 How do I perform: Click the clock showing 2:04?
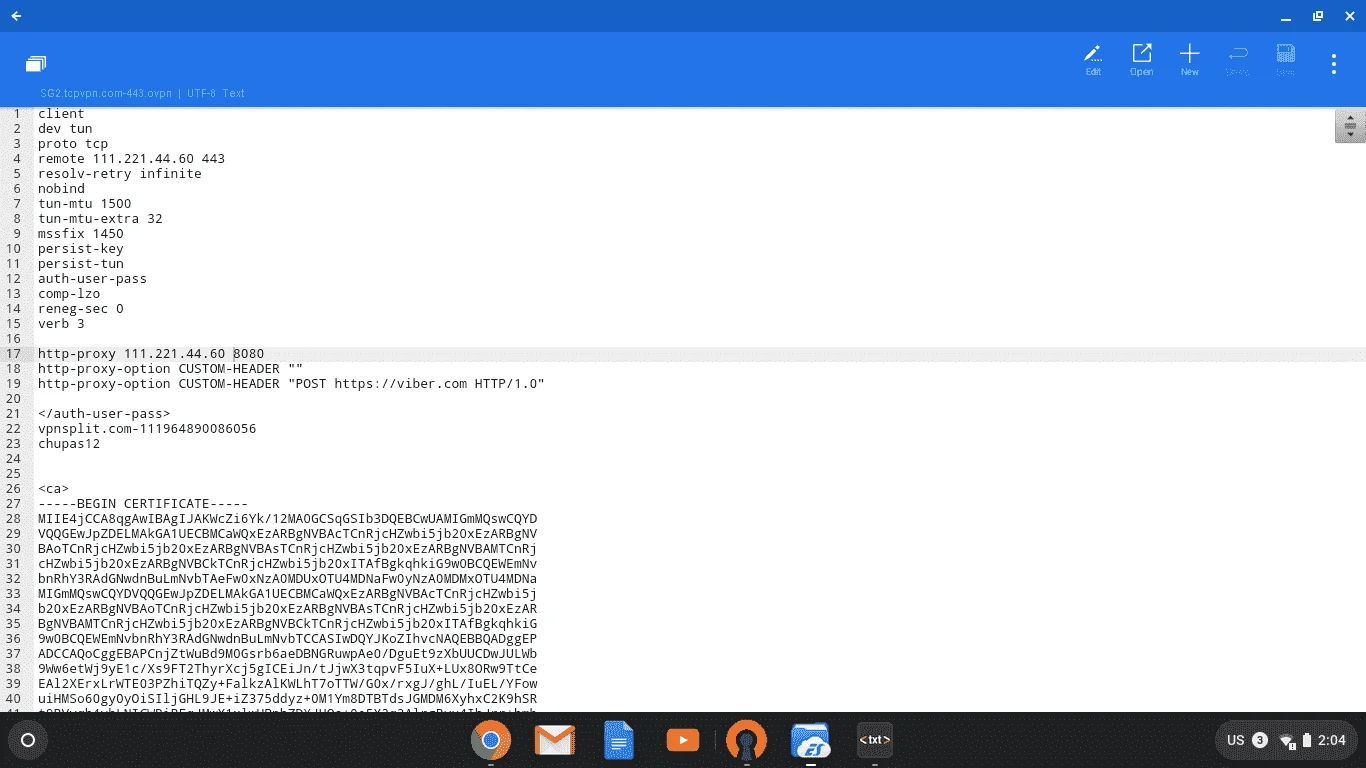coord(1332,741)
